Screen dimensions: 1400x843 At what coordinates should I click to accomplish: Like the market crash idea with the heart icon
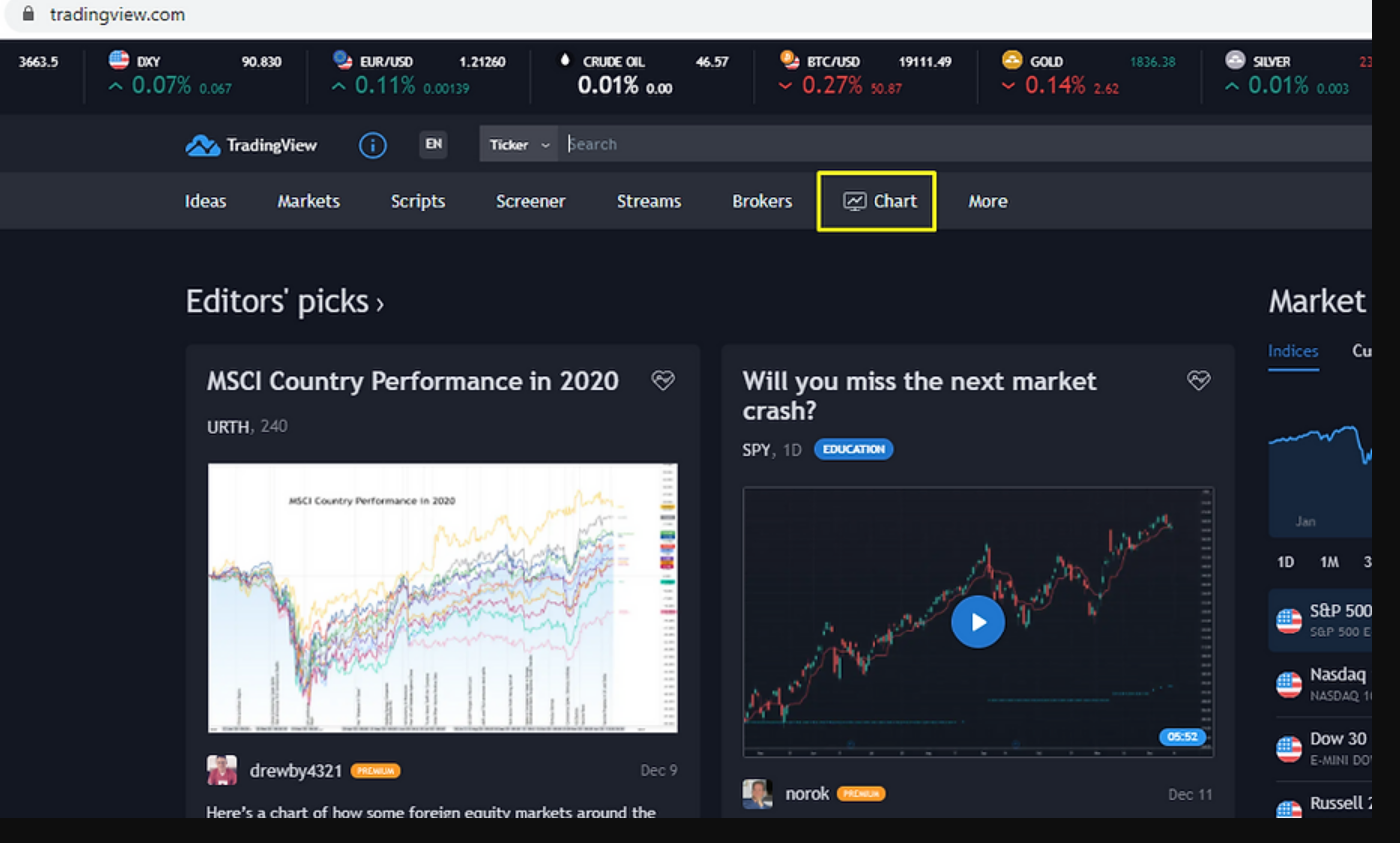[x=1198, y=380]
